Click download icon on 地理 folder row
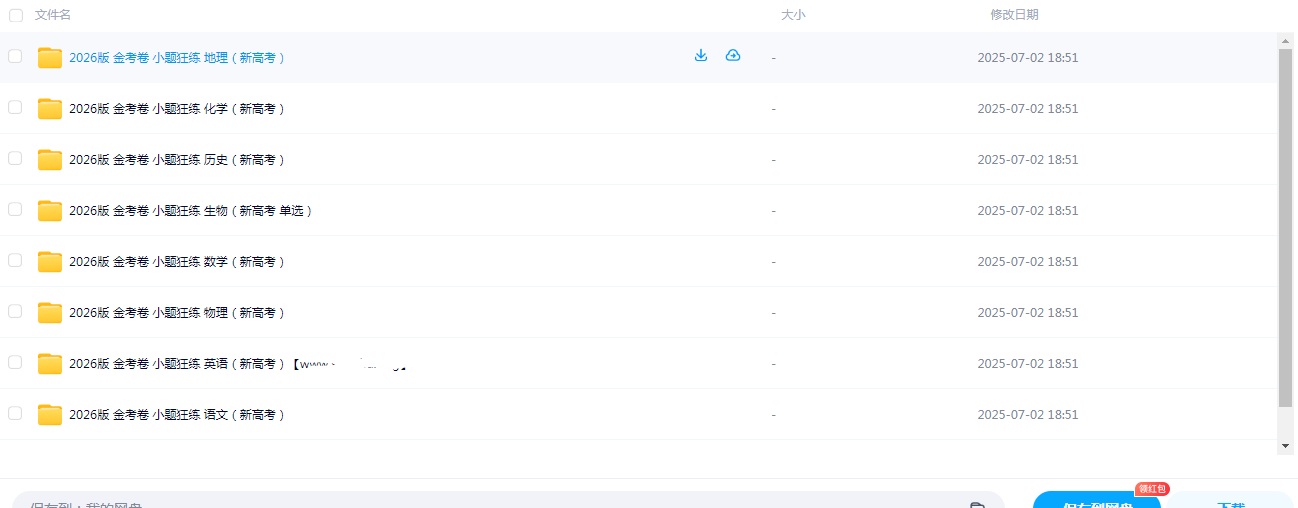The width and height of the screenshot is (1298, 508). 701,56
